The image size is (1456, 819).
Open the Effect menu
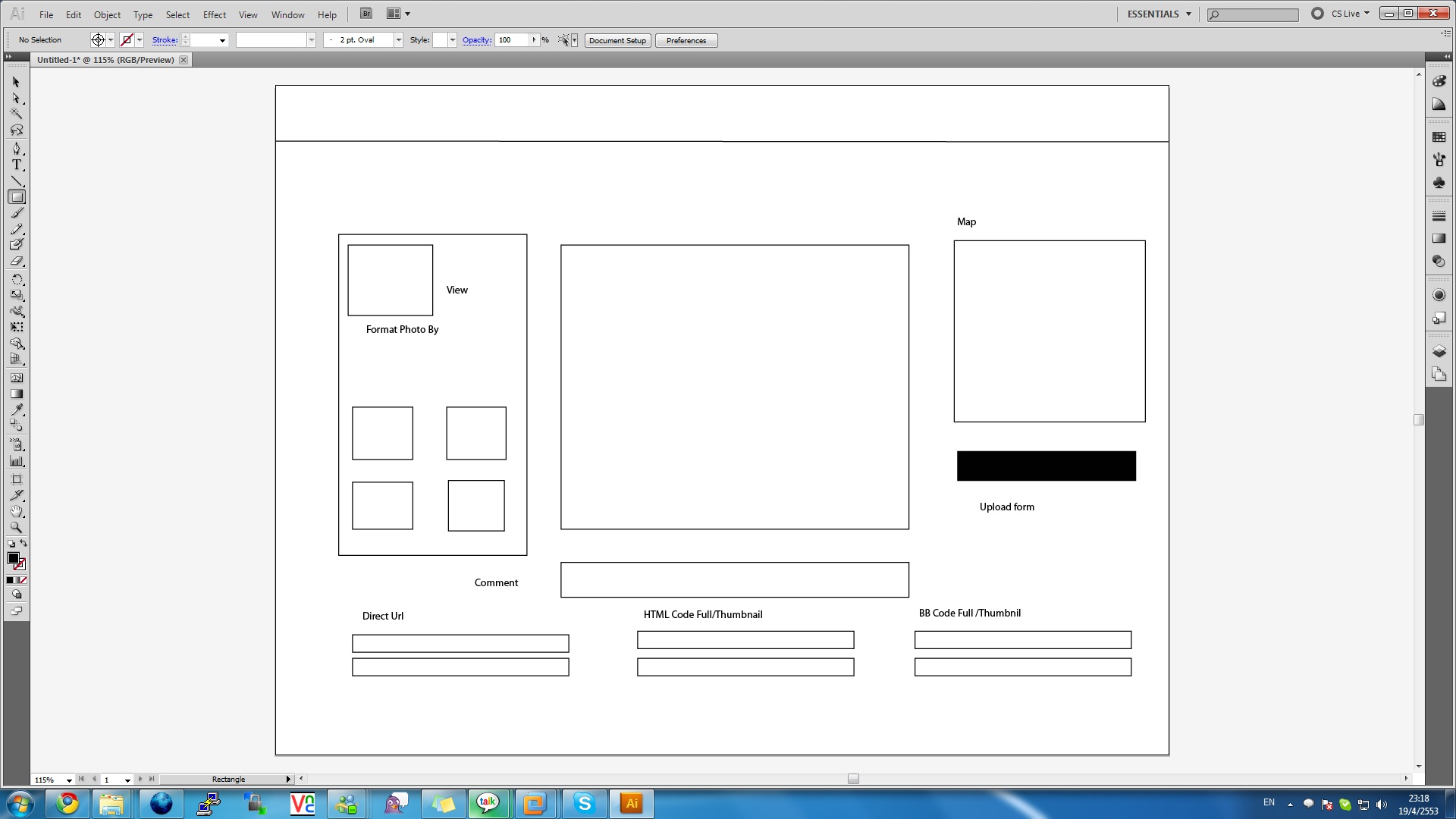[214, 14]
